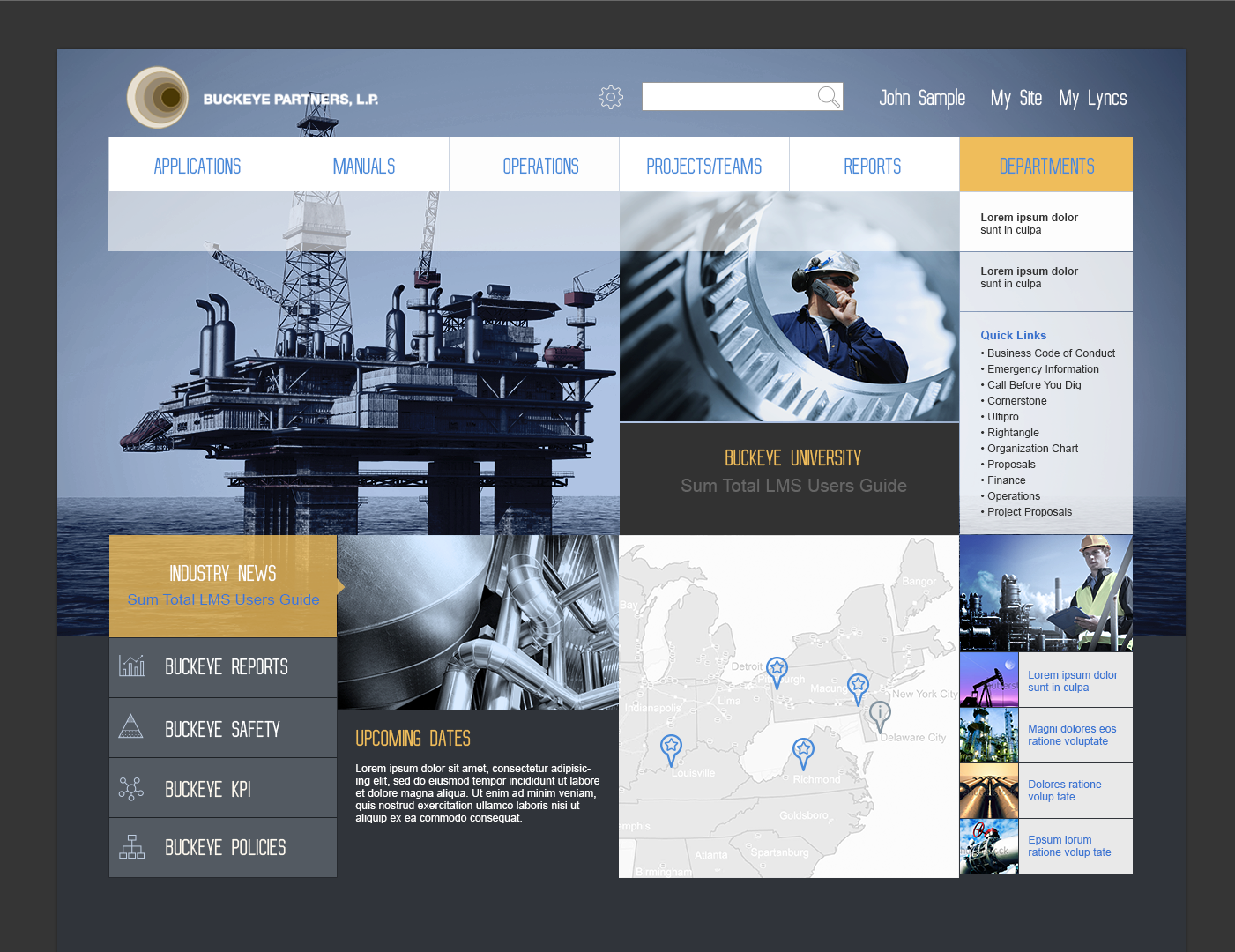This screenshot has height=952, width=1235.
Task: Open Buckeye KPI sidebar button
Action: 223,788
